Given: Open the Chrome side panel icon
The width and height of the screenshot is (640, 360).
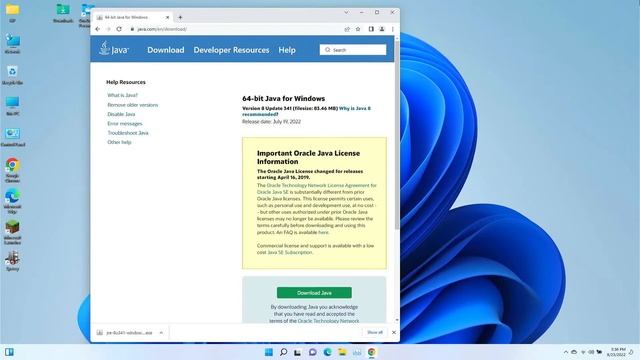Looking at the screenshot, I should pos(371,29).
